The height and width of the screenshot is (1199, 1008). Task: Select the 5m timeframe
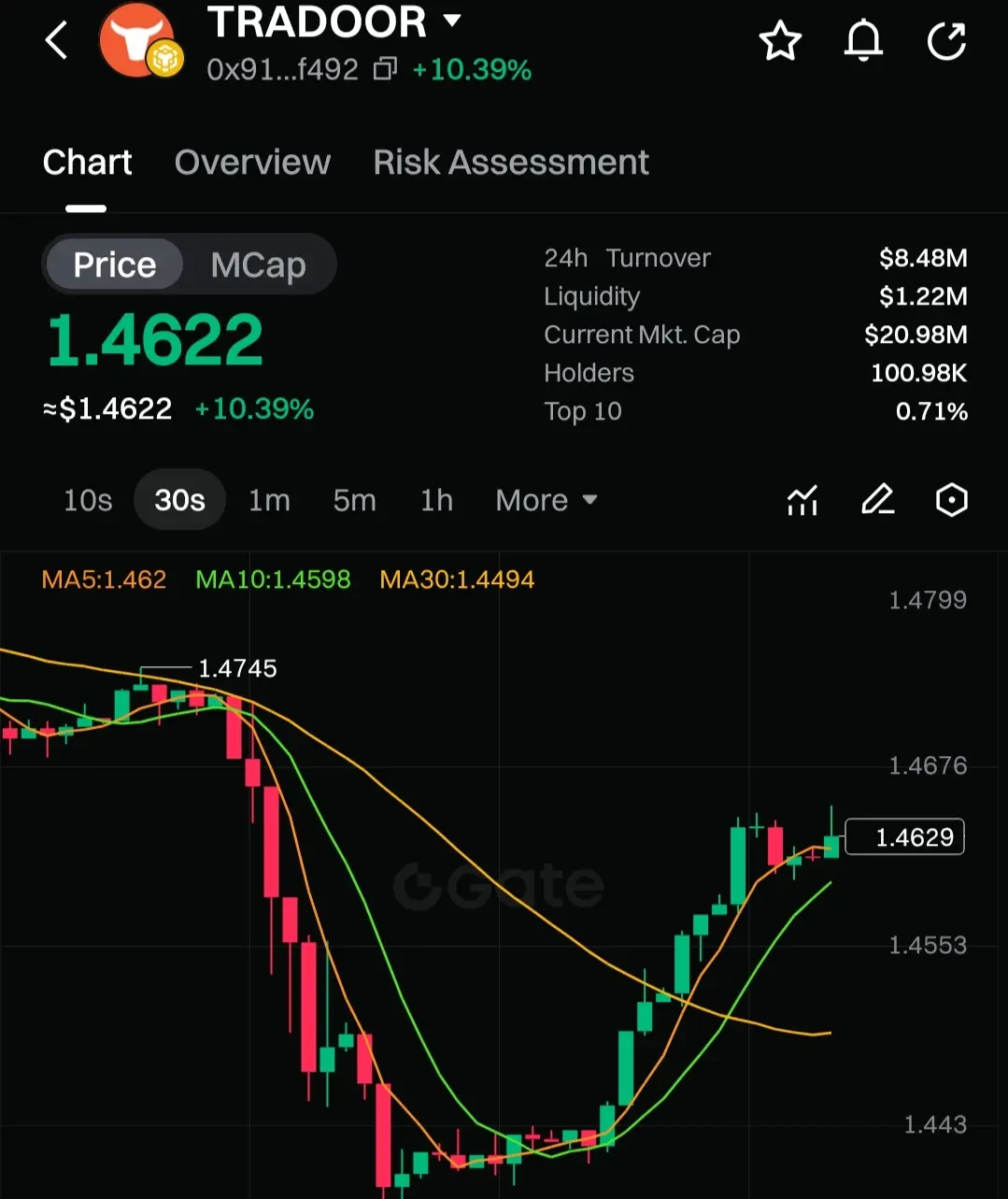click(354, 501)
